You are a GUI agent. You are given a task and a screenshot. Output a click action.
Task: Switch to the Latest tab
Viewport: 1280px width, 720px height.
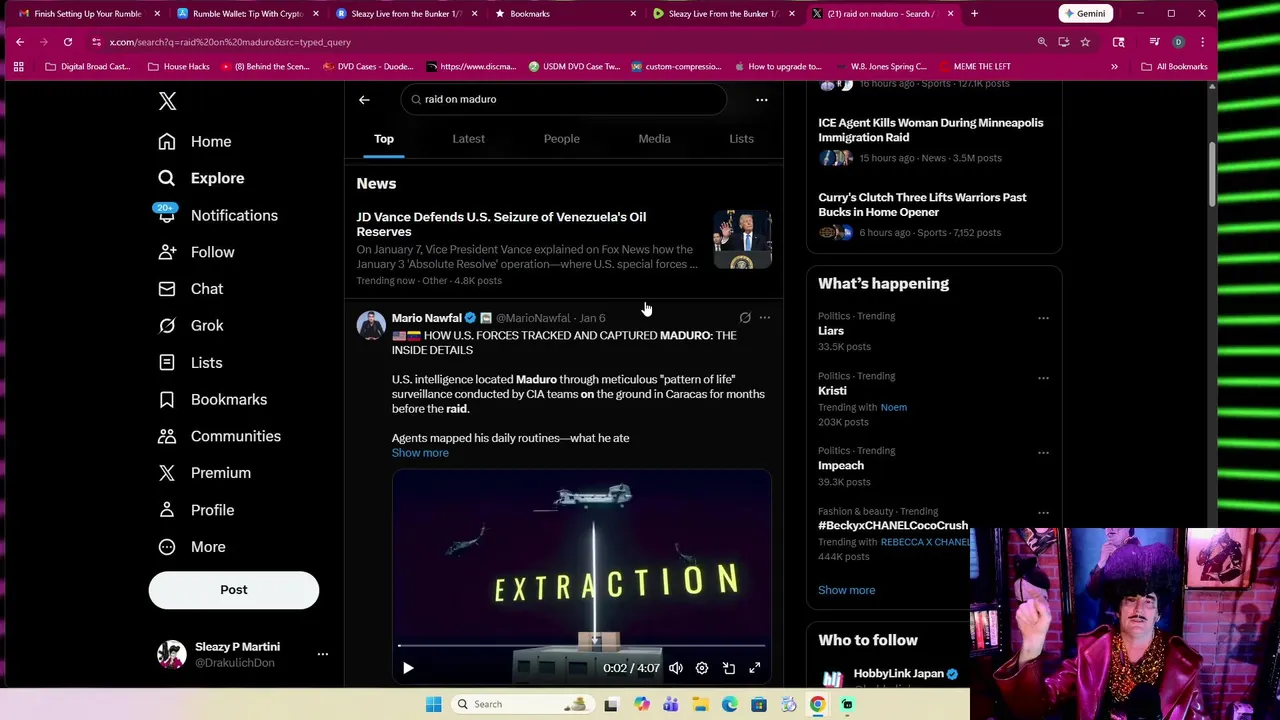pos(468,139)
